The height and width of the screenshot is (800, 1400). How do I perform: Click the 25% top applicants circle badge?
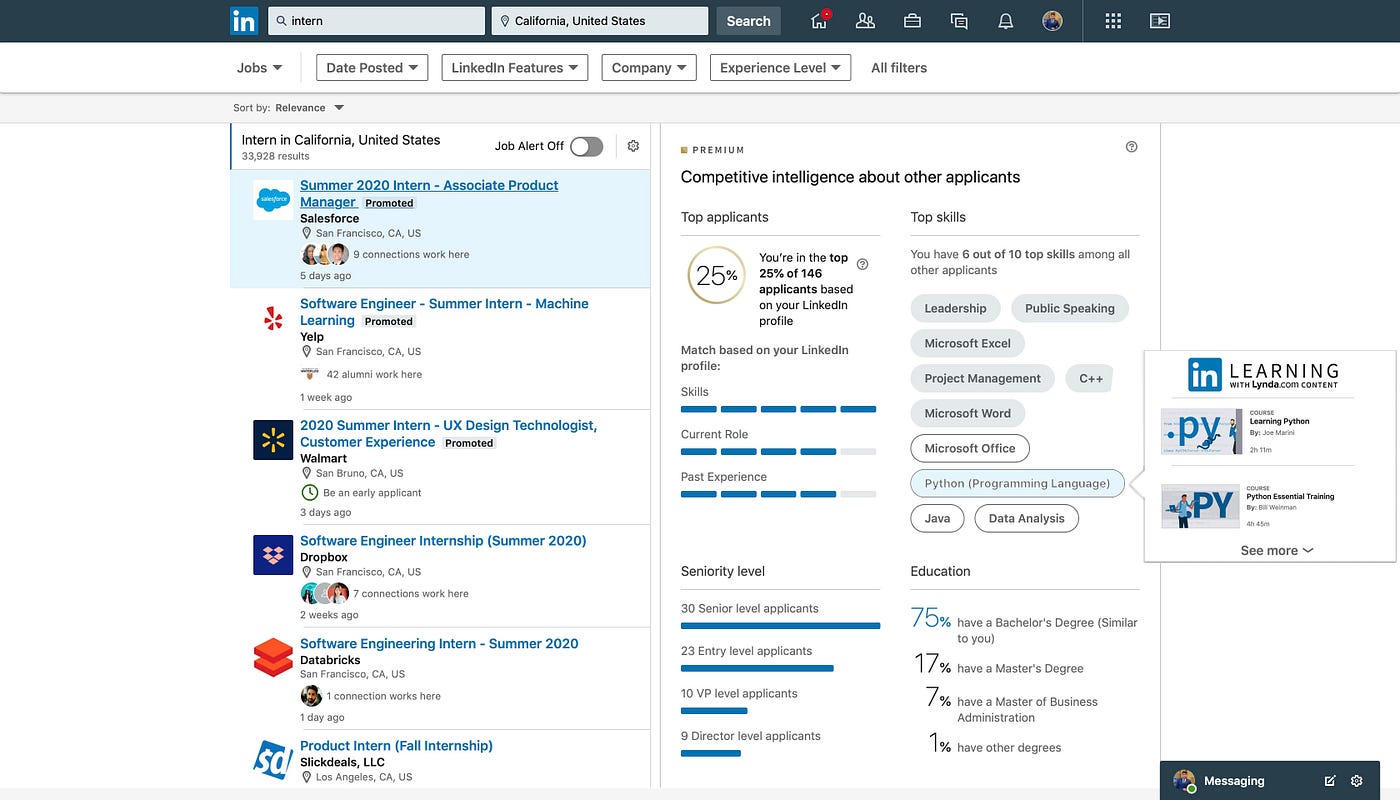[717, 275]
